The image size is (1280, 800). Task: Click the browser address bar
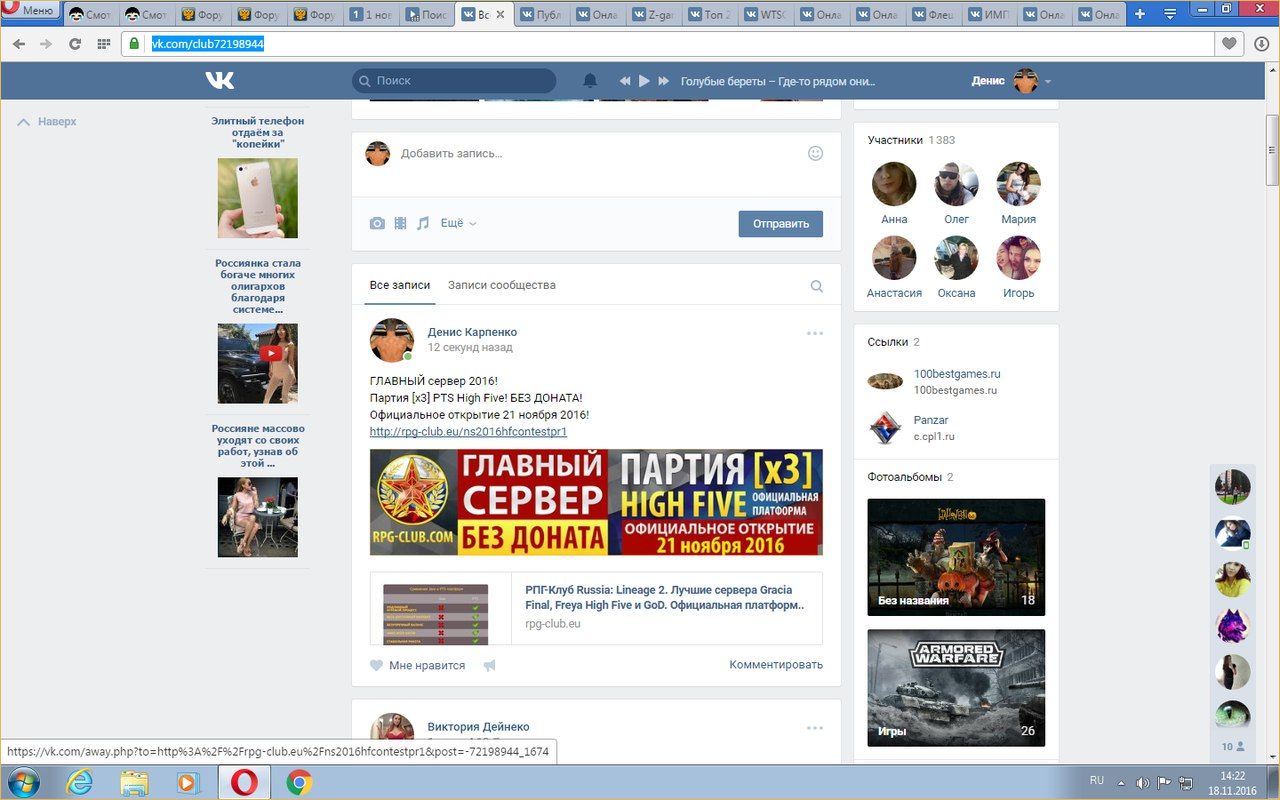point(667,44)
